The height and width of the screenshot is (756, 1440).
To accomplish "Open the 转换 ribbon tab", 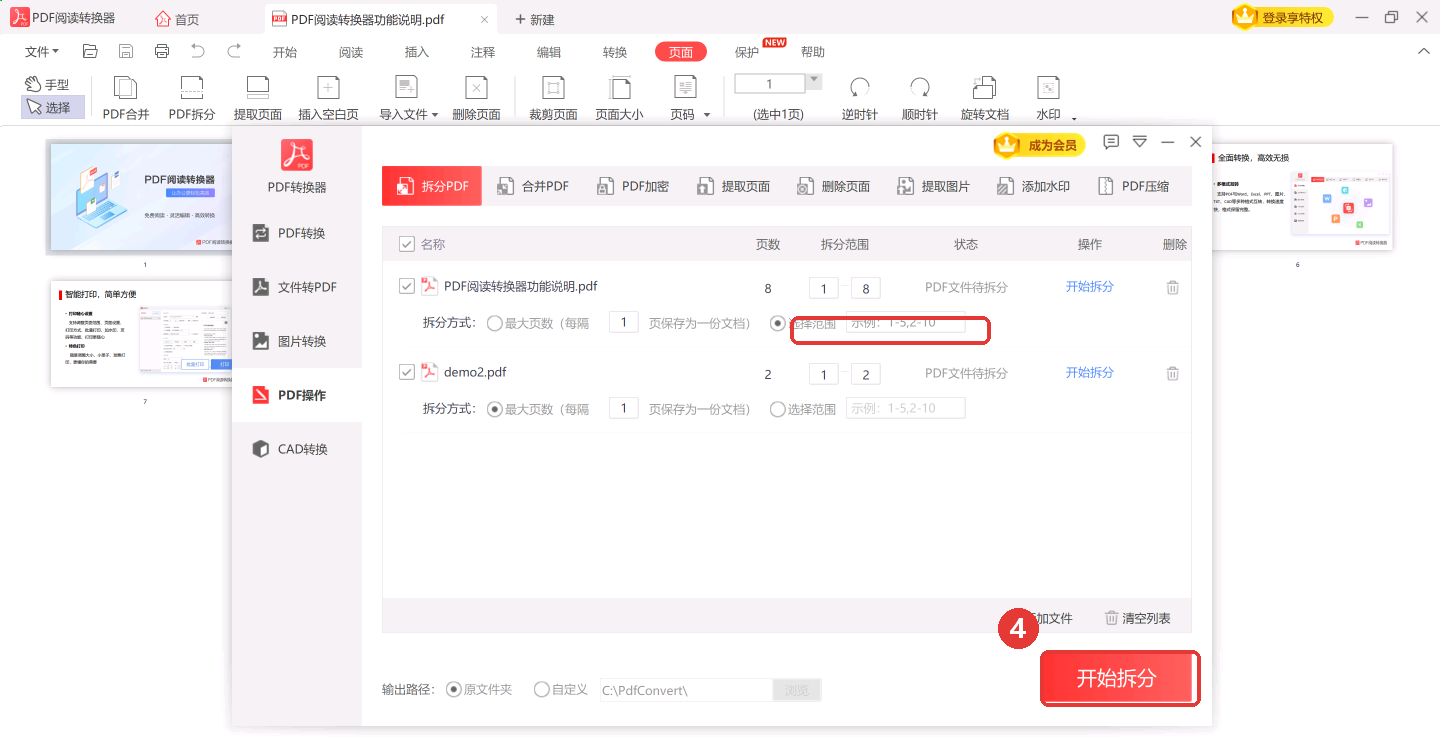I will coord(615,52).
